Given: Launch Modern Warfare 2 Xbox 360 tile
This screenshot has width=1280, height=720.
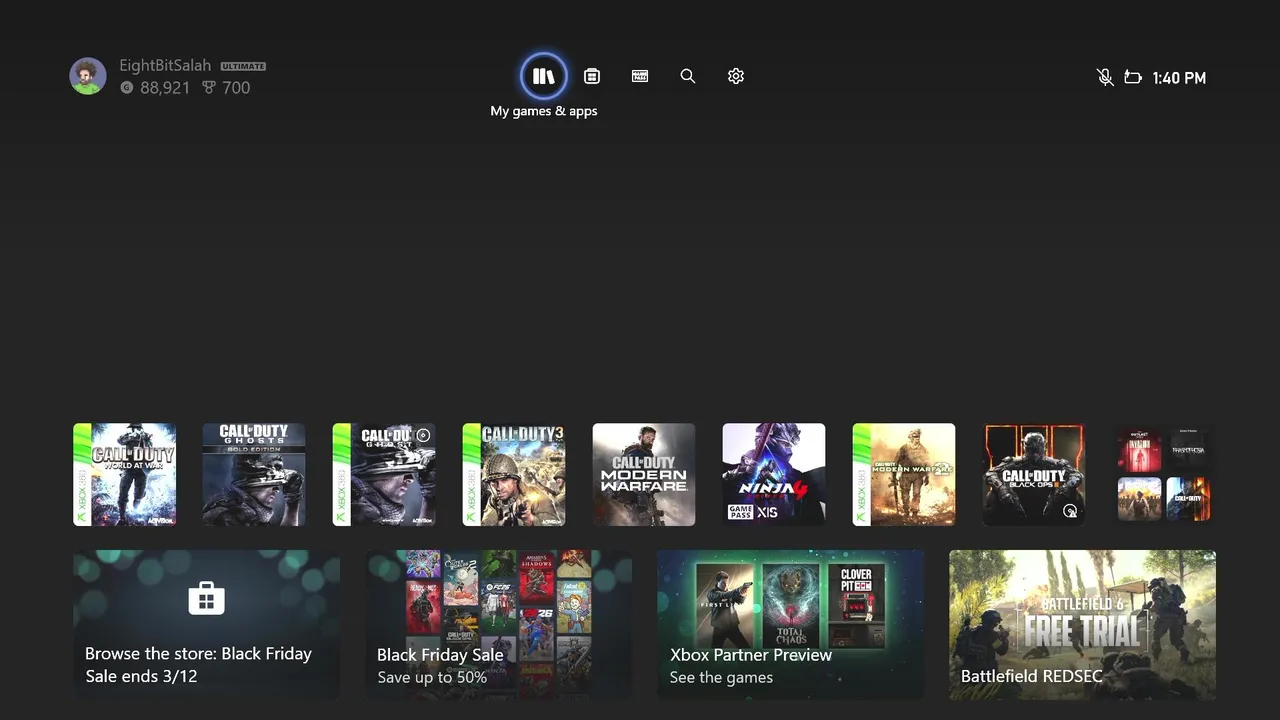Looking at the screenshot, I should tap(904, 474).
